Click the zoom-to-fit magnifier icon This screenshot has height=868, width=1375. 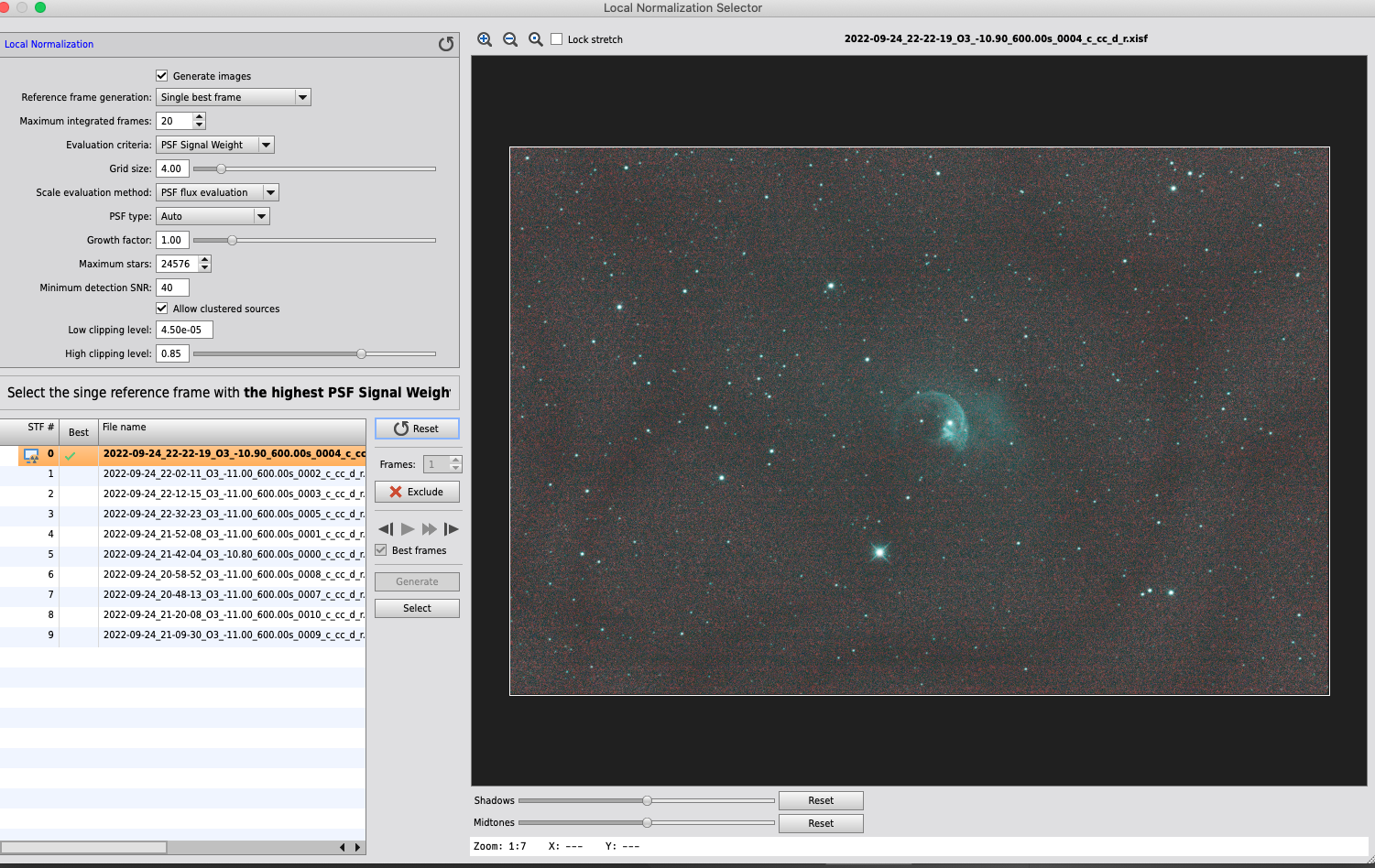point(536,39)
